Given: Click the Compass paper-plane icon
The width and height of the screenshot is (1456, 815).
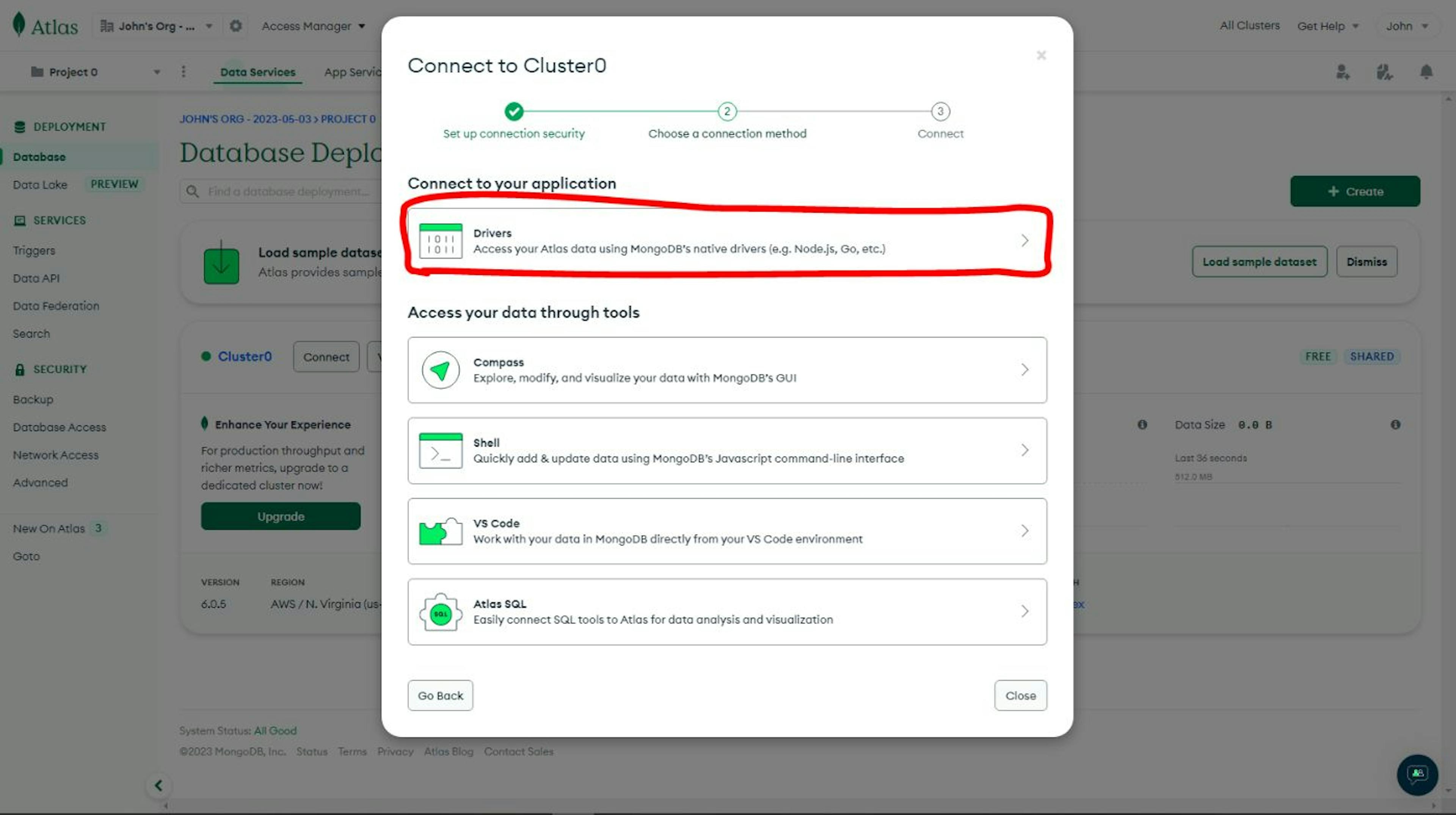Looking at the screenshot, I should pos(441,370).
